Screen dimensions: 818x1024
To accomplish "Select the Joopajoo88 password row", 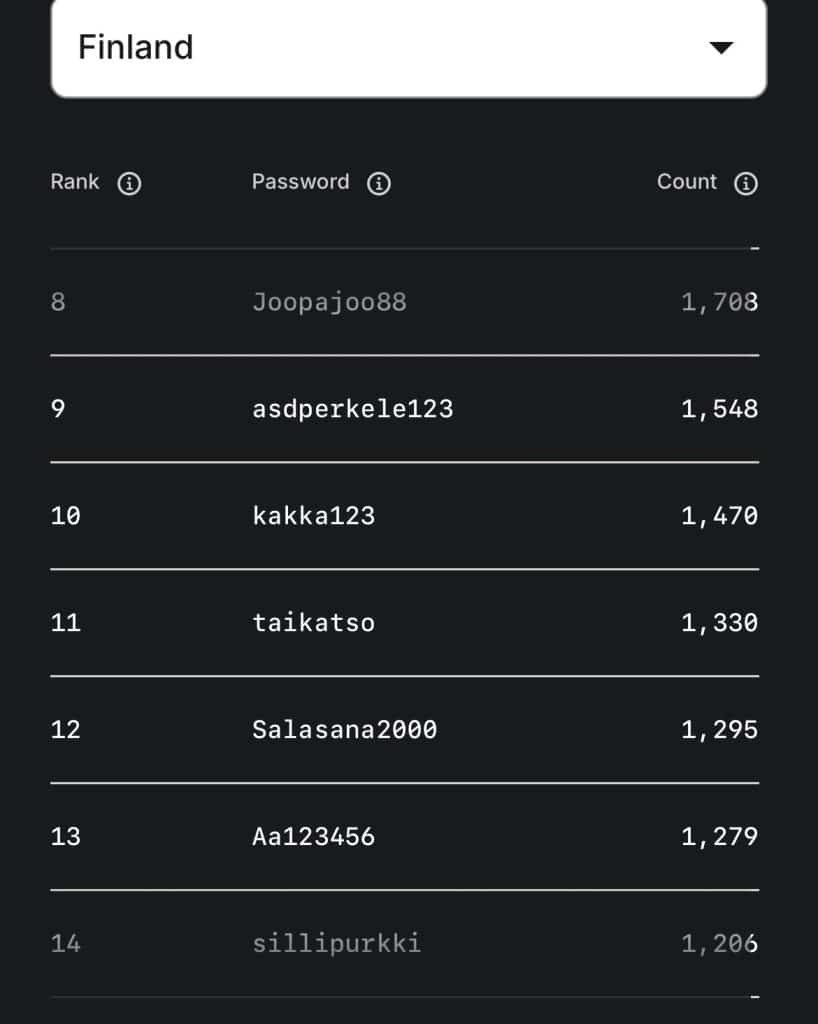I will [x=329, y=302].
